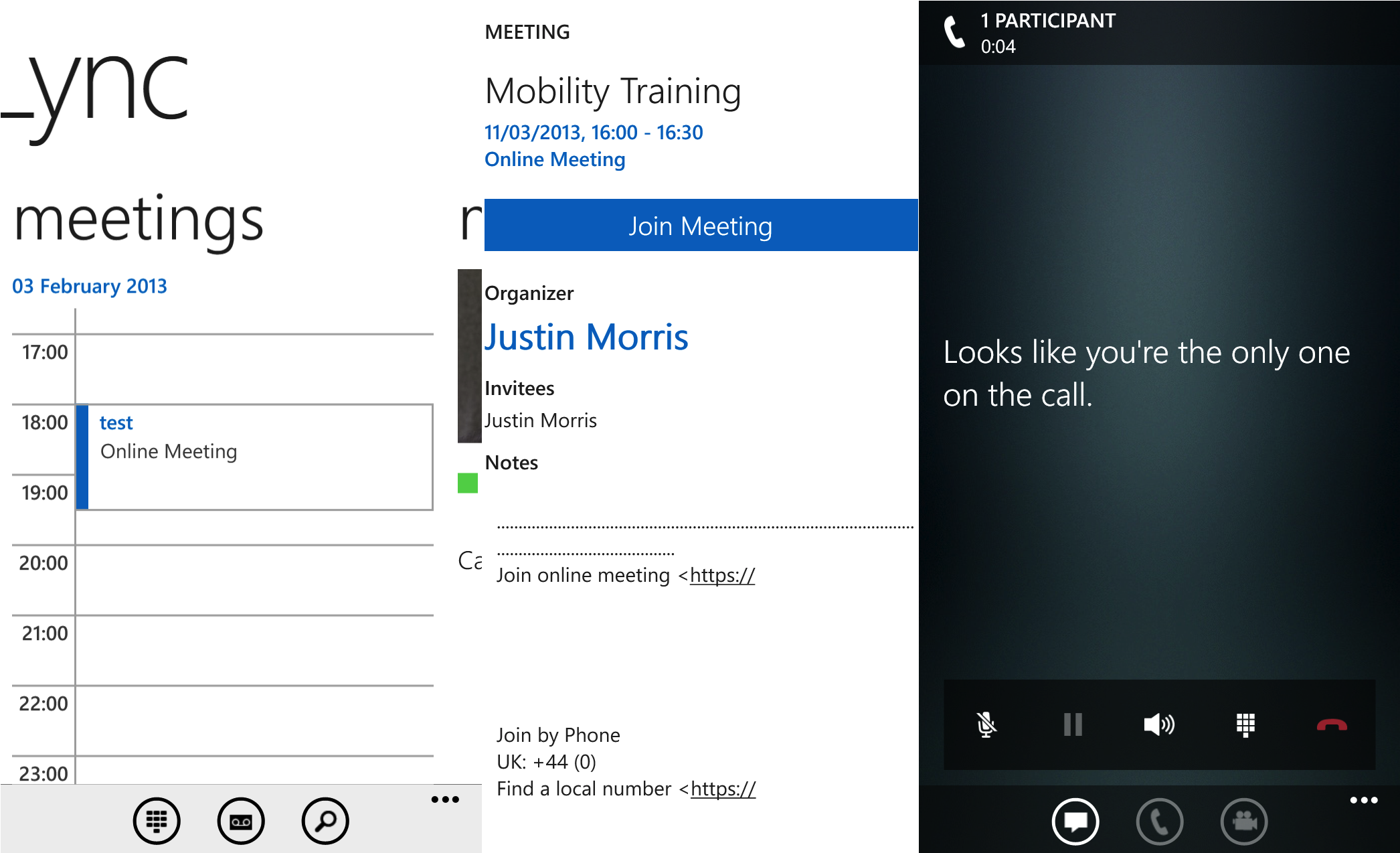The width and height of the screenshot is (1400, 853).
Task: Select the 20:00 time slot row
Action: click(223, 580)
